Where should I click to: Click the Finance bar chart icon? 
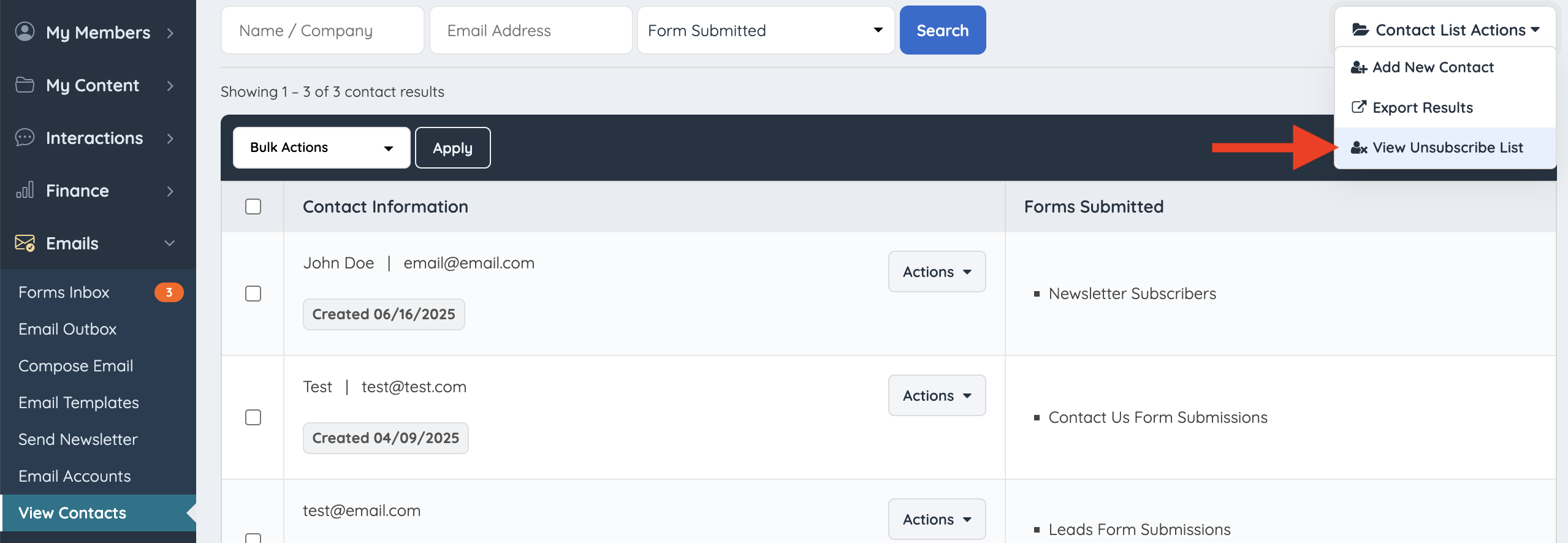pyautogui.click(x=25, y=190)
